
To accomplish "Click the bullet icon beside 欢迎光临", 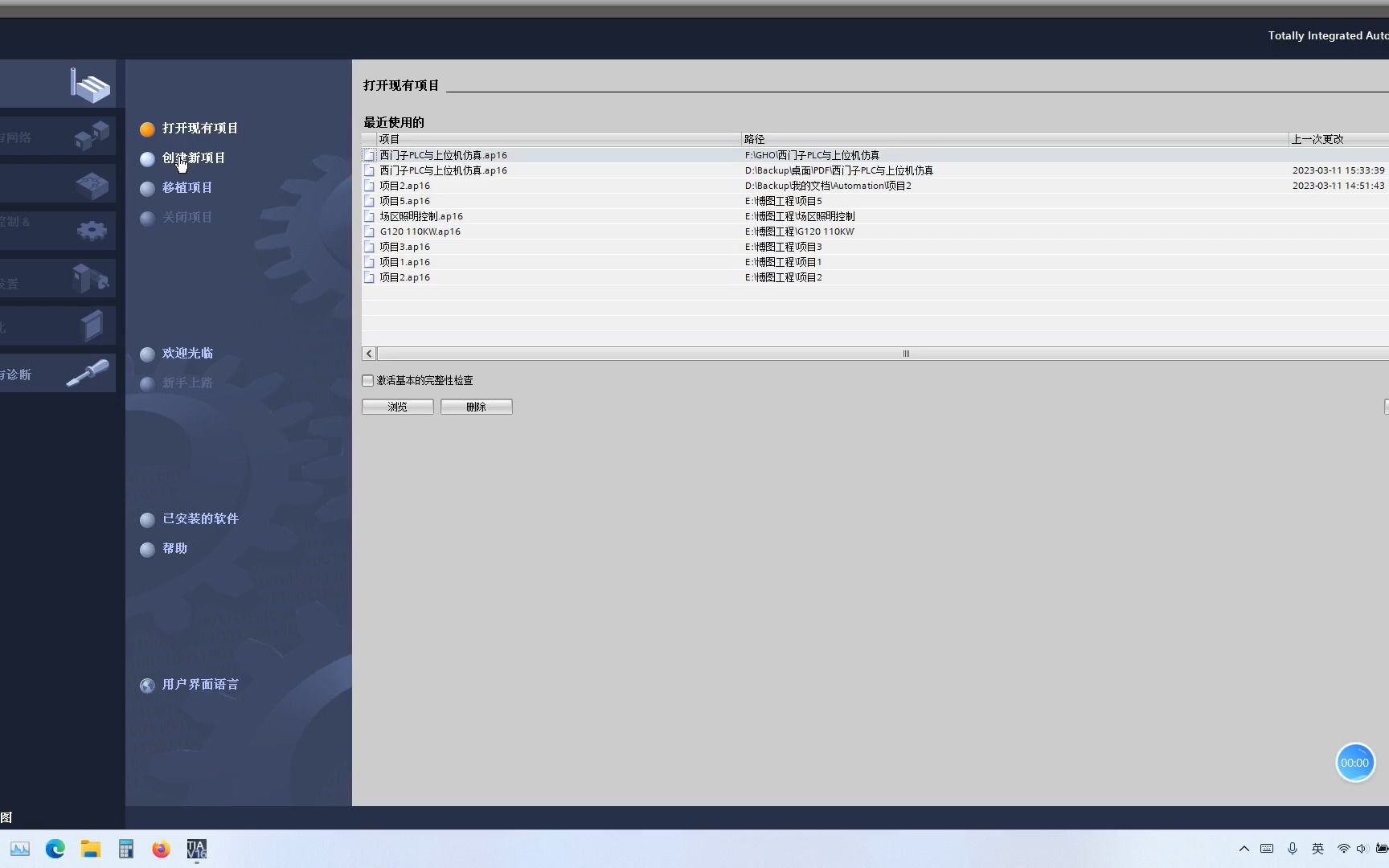I will (x=147, y=354).
